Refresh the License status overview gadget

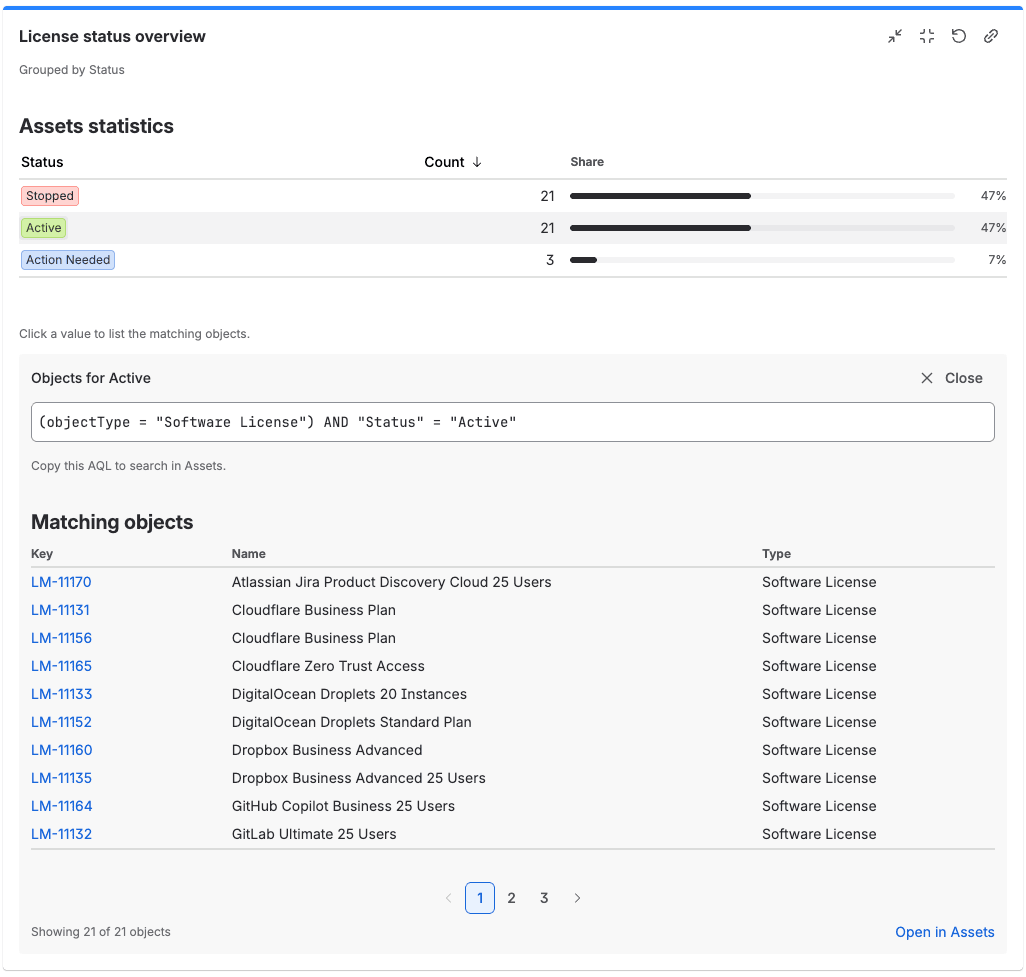959,37
